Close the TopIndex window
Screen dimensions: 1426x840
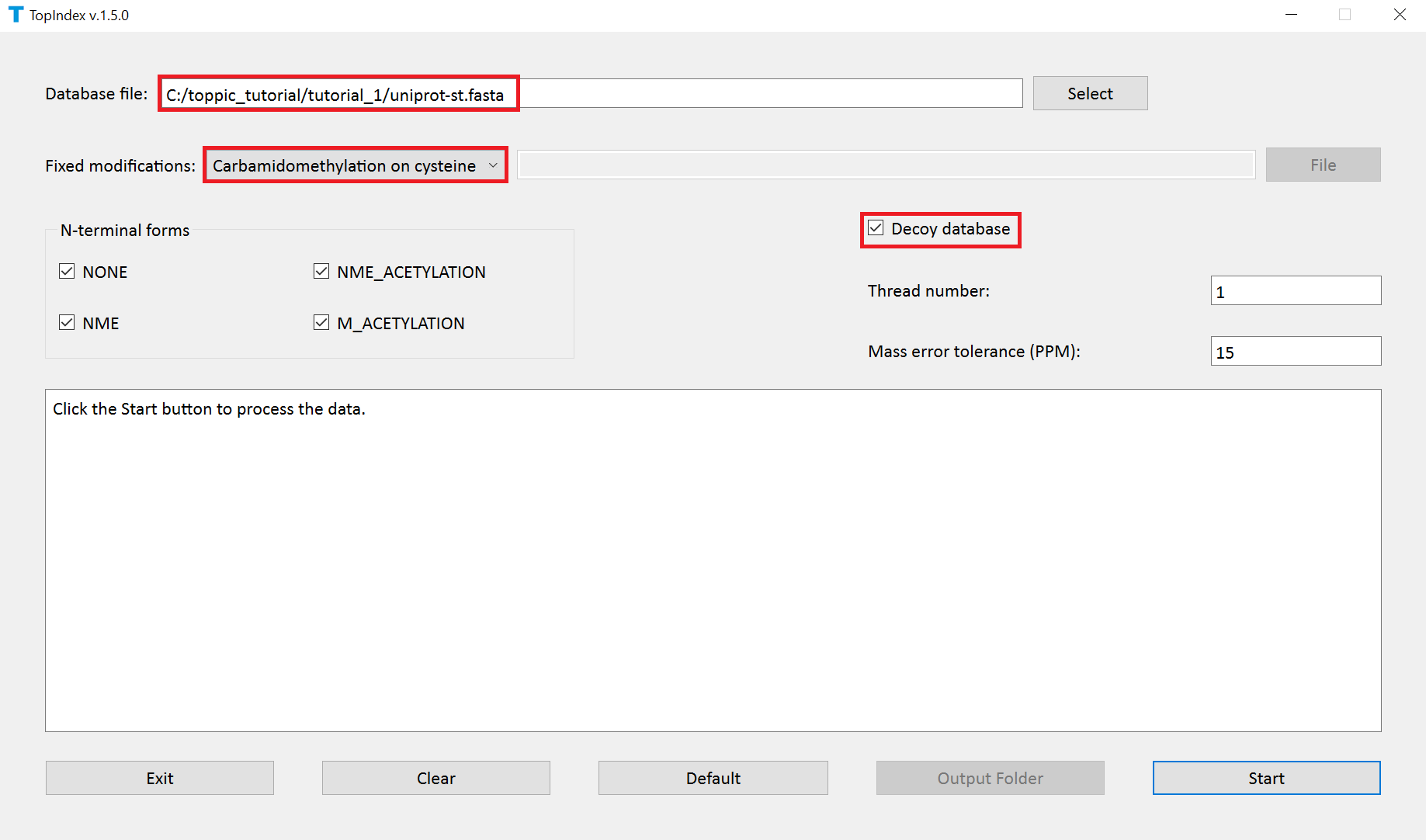point(1400,15)
